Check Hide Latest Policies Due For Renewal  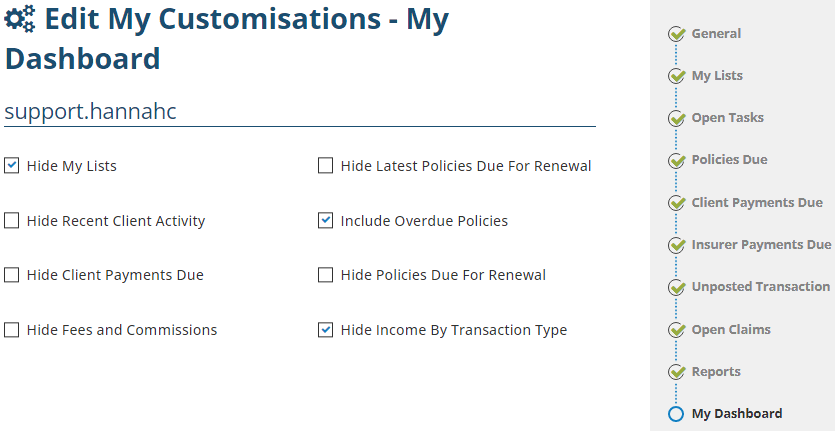[326, 166]
